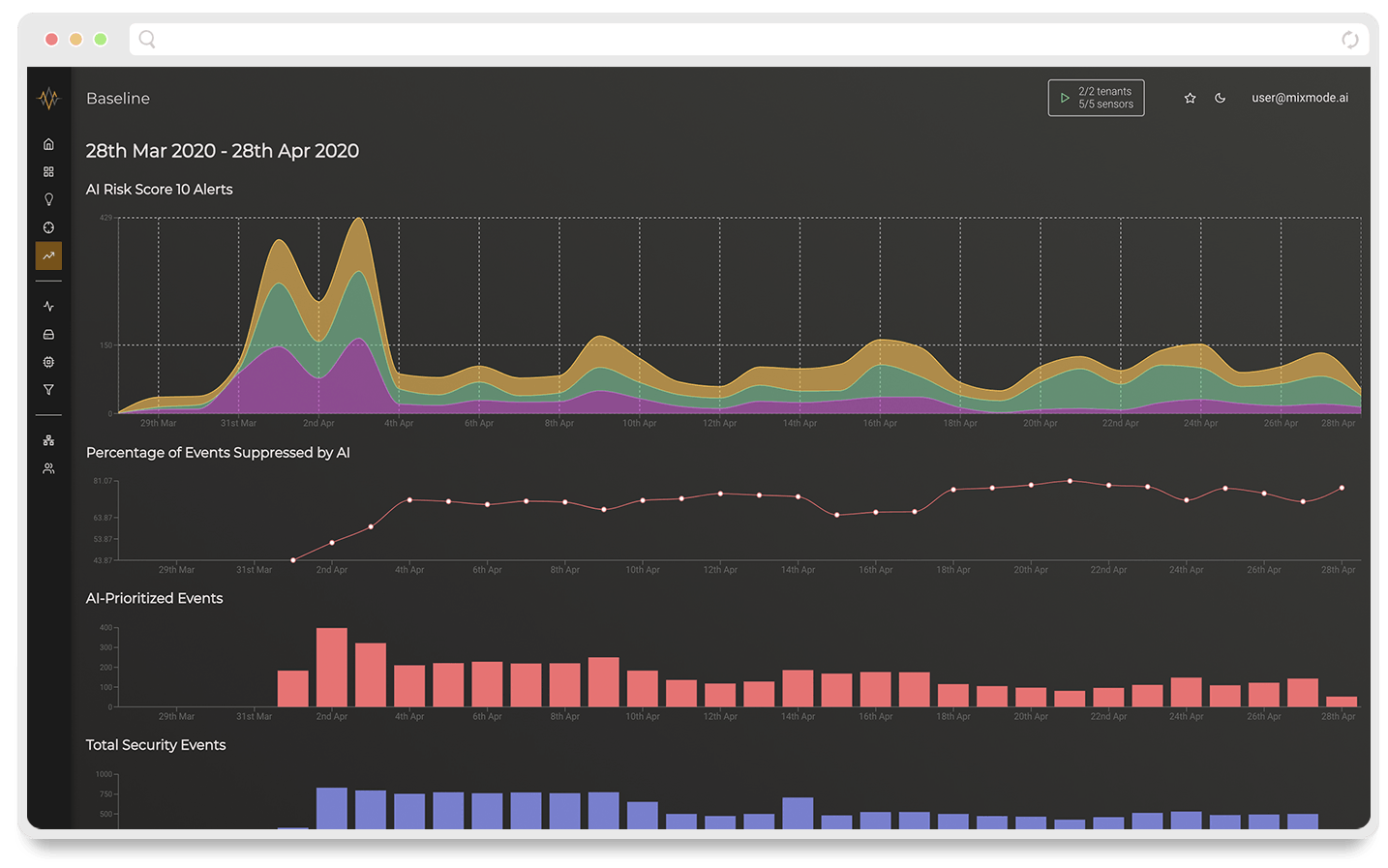1388x868 pixels.
Task: Click the Percentage of Events Suppressed by AI heading
Action: [218, 453]
